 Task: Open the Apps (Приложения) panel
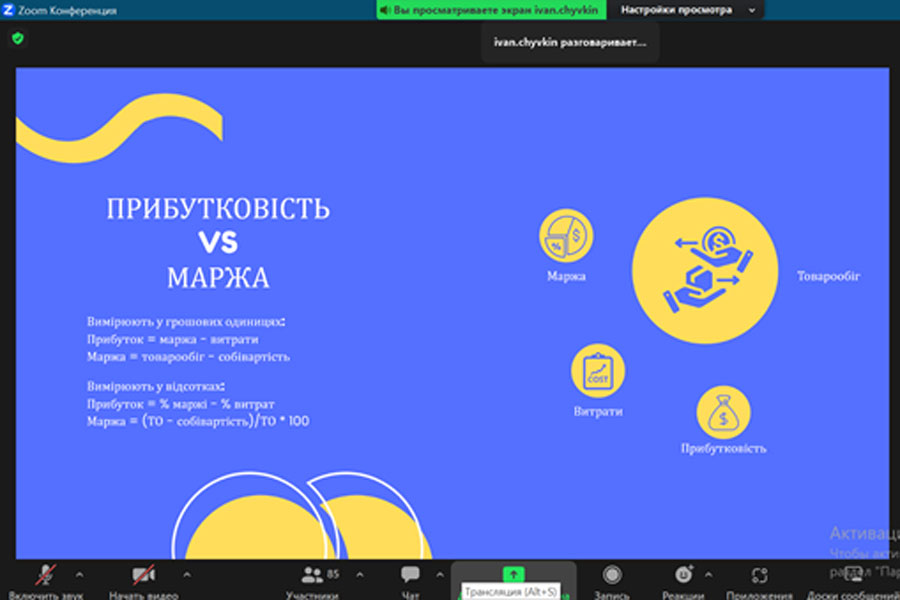pyautogui.click(x=759, y=581)
